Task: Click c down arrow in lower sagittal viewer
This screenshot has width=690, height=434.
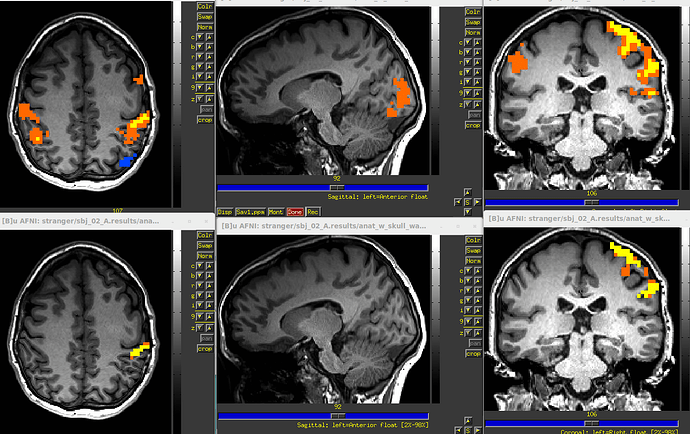Action: (468, 271)
